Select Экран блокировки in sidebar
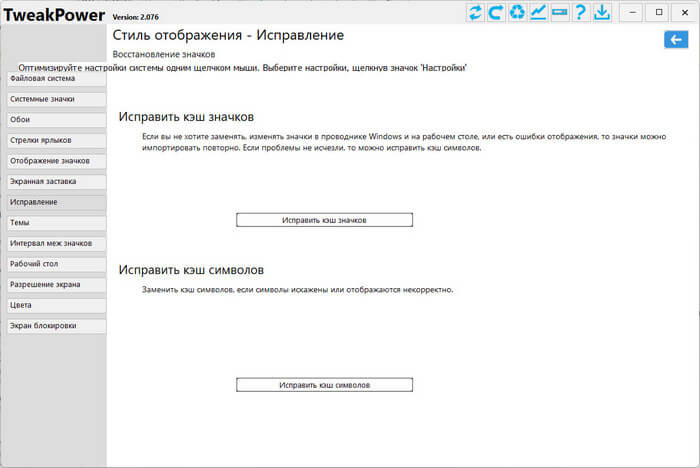Viewport: 700px width, 468px height. 56,326
